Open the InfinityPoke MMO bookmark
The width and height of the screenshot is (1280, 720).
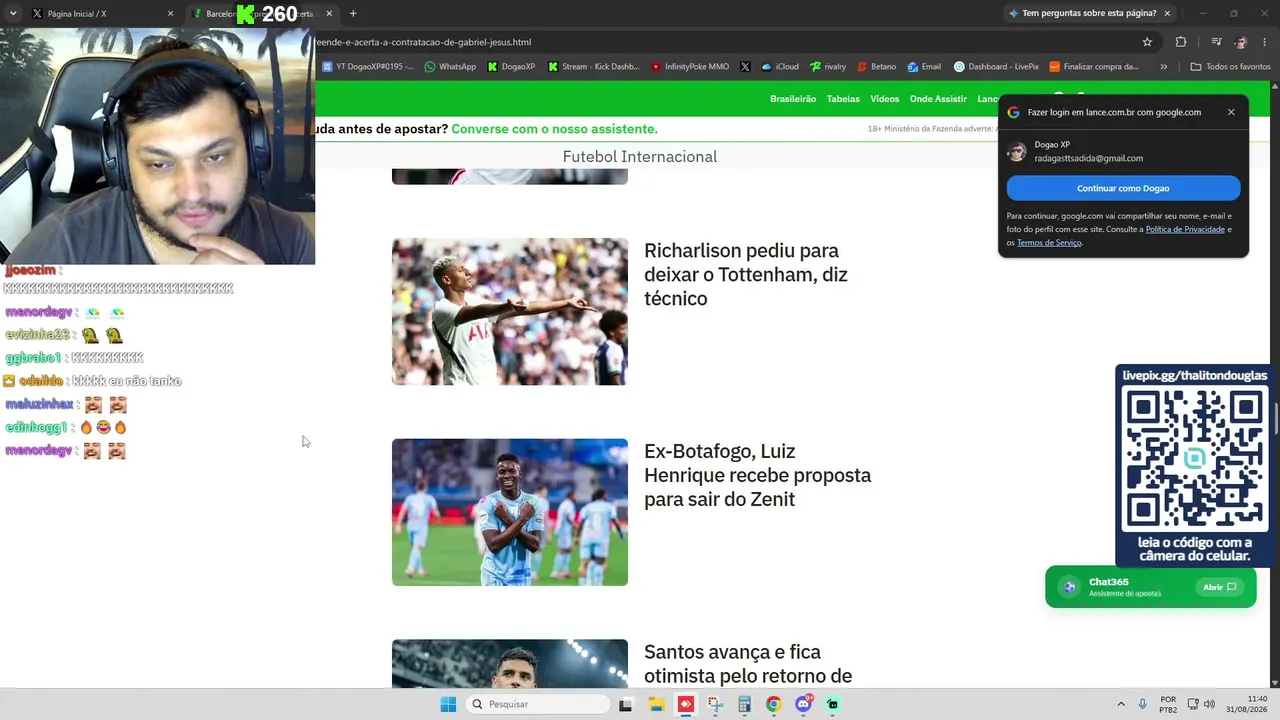point(690,67)
